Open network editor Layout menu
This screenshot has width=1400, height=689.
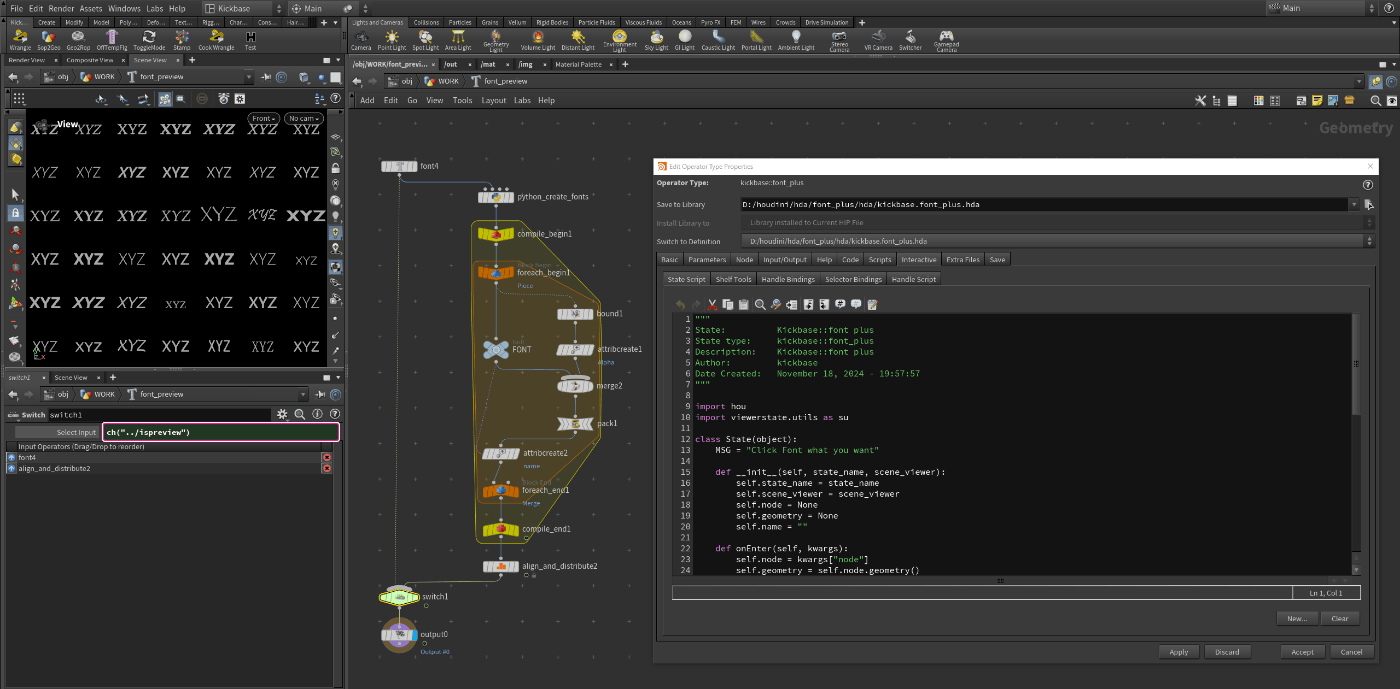[x=493, y=100]
